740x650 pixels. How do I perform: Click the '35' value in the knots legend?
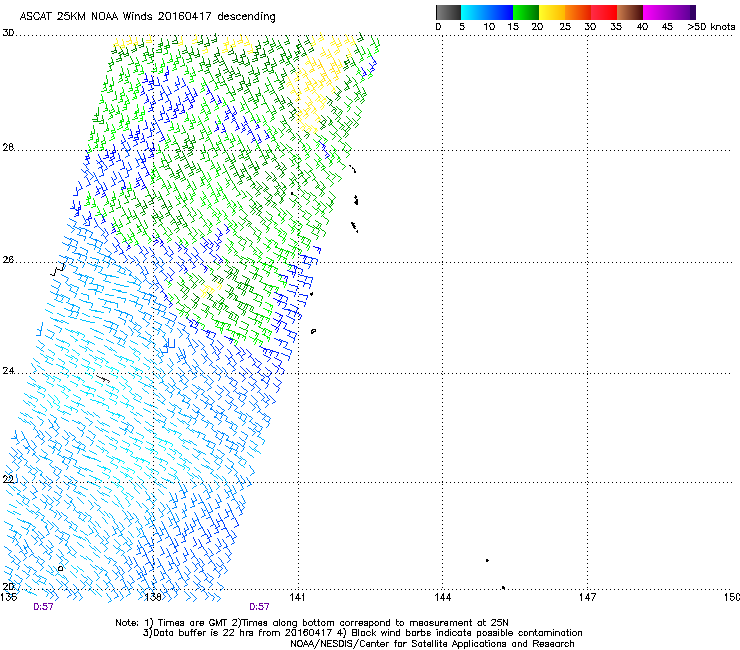coord(616,27)
